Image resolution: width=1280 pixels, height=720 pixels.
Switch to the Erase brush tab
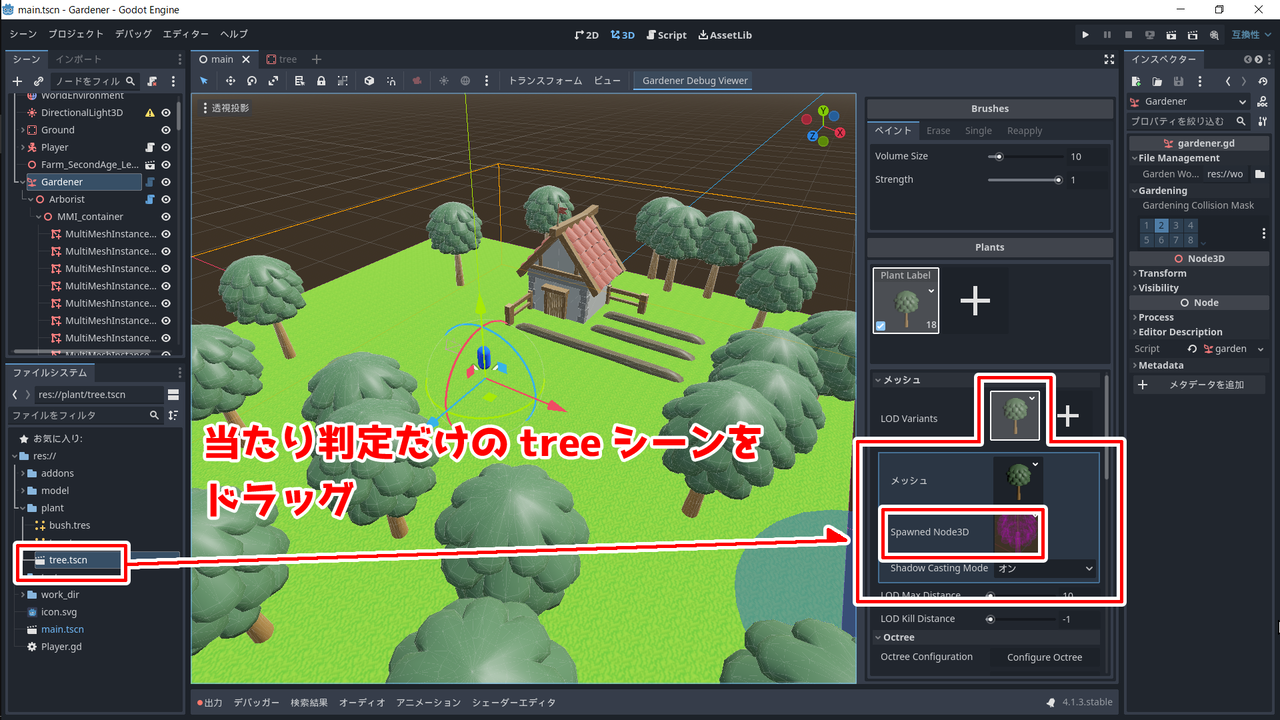pos(938,131)
